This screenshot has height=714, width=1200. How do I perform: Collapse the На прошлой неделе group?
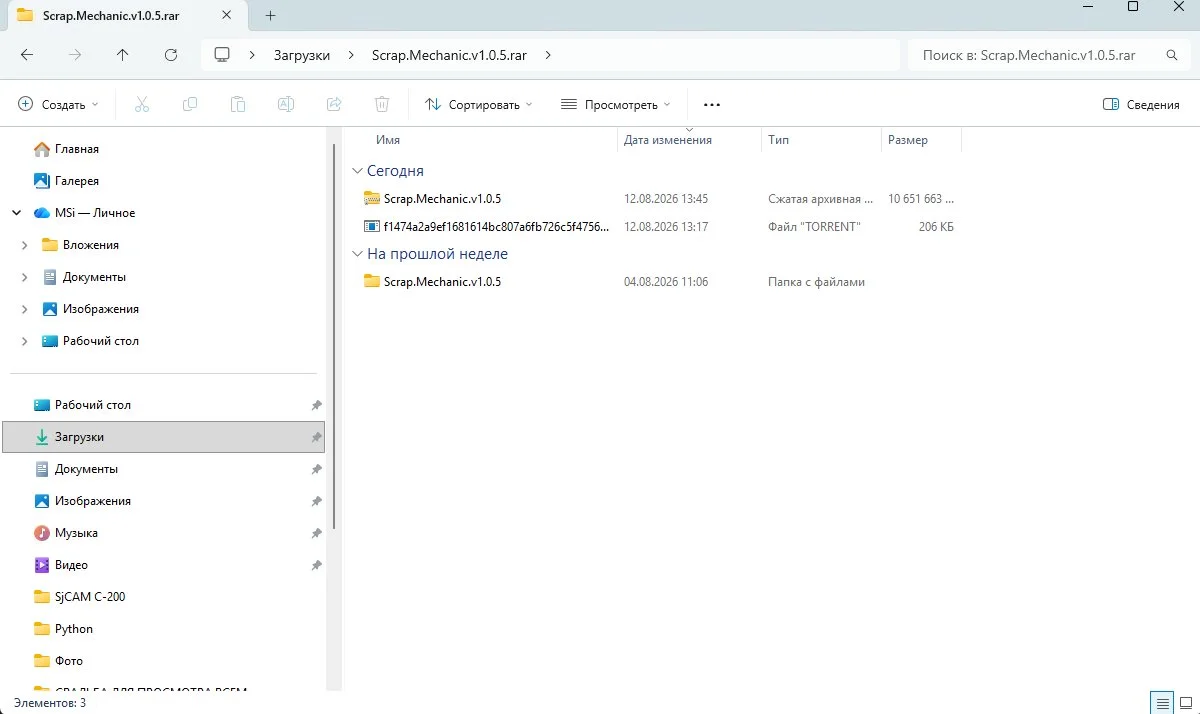[x=358, y=254]
